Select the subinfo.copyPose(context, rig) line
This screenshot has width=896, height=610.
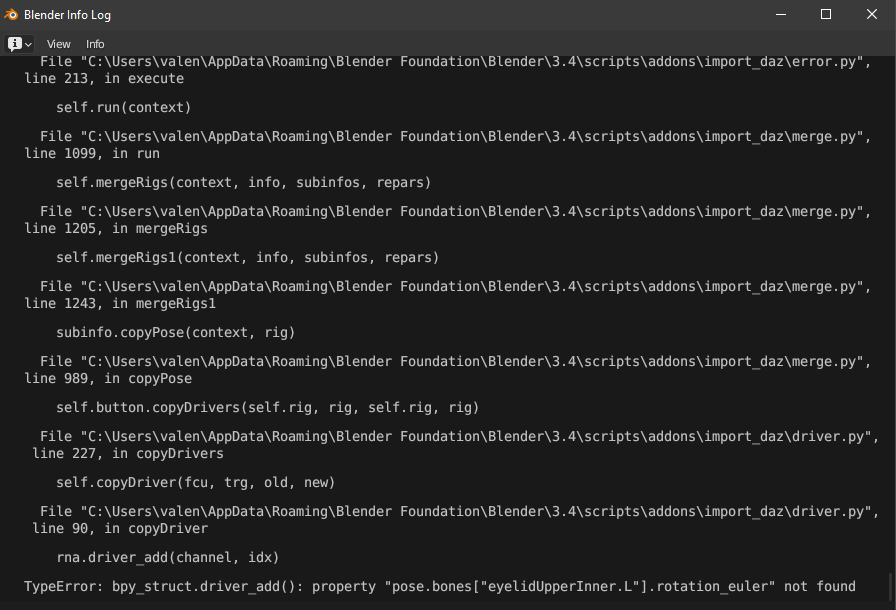pyautogui.click(x=175, y=332)
